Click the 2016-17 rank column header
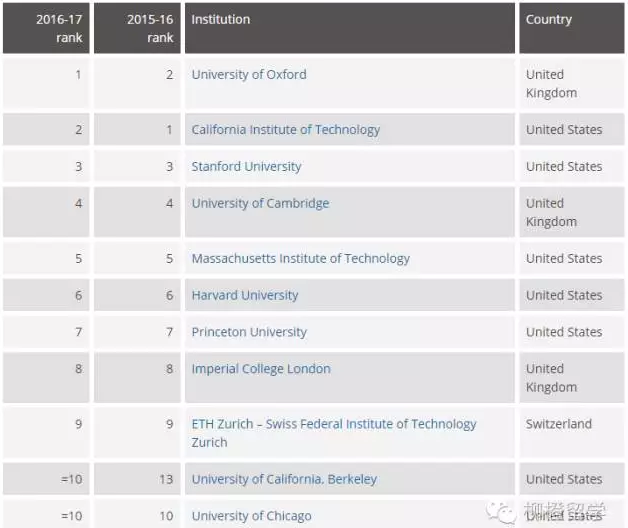628x528 pixels. click(x=46, y=28)
